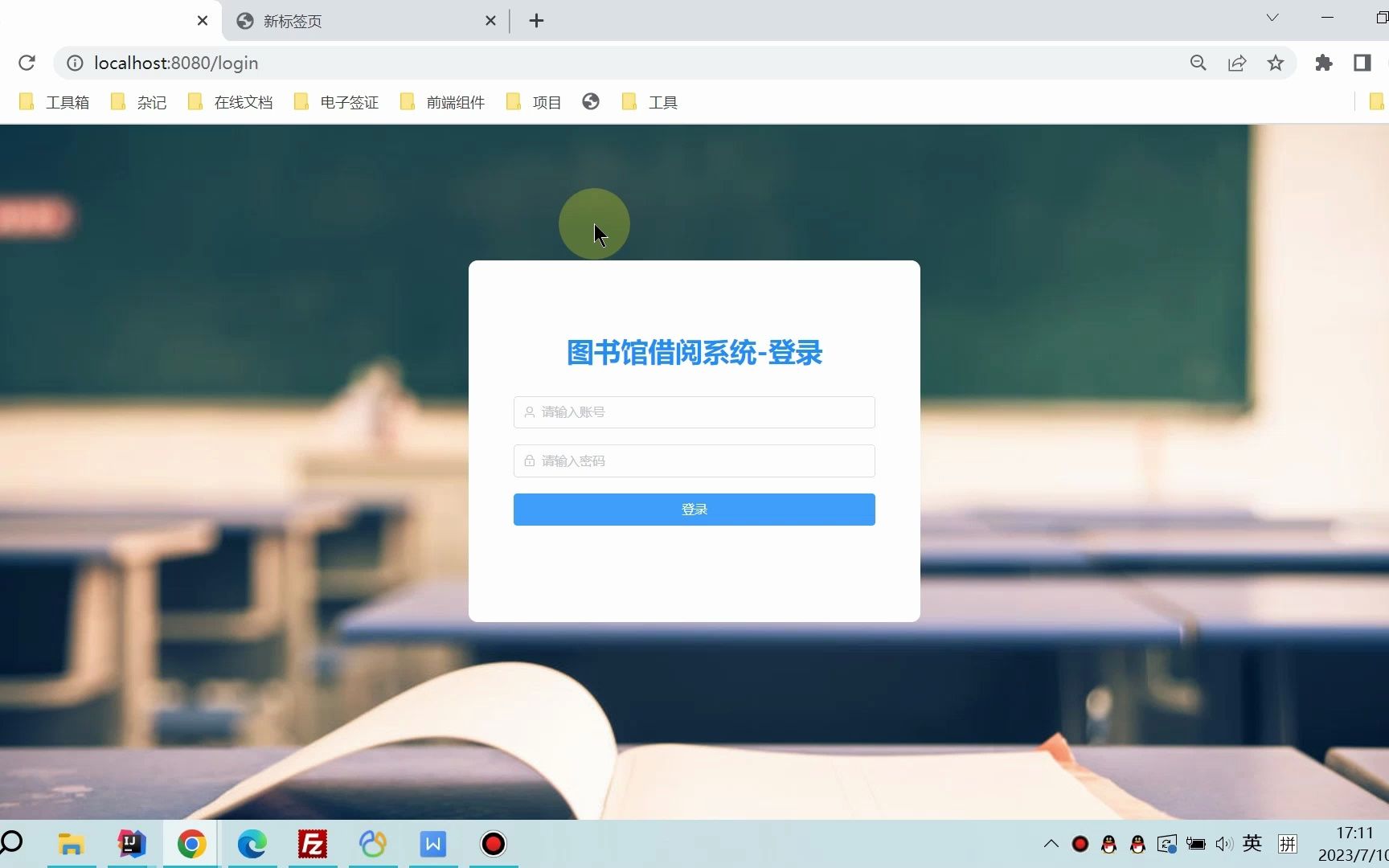This screenshot has height=868, width=1389.
Task: Launch FileZilla from the taskbar
Action: pyautogui.click(x=312, y=844)
